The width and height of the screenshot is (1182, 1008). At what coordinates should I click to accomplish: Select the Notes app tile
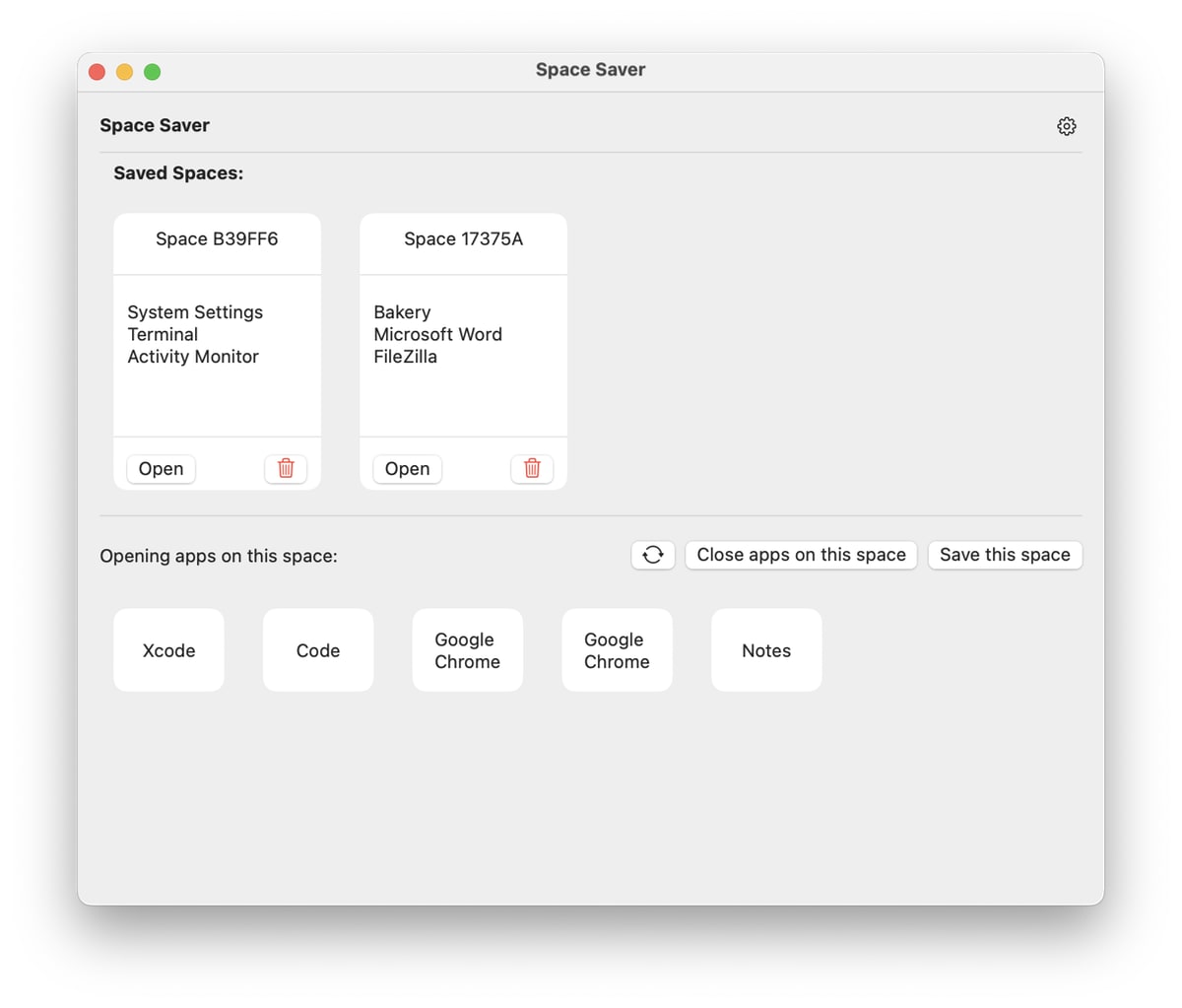766,650
